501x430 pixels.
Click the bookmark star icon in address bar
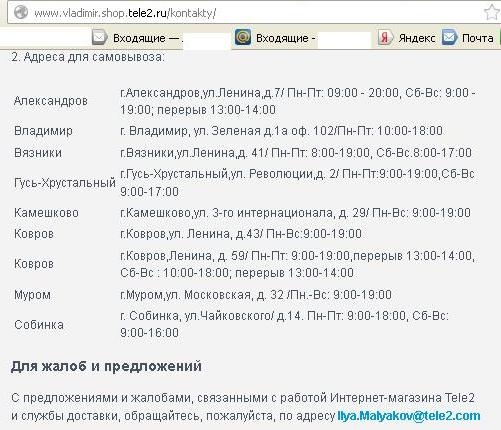pyautogui.click(x=492, y=13)
